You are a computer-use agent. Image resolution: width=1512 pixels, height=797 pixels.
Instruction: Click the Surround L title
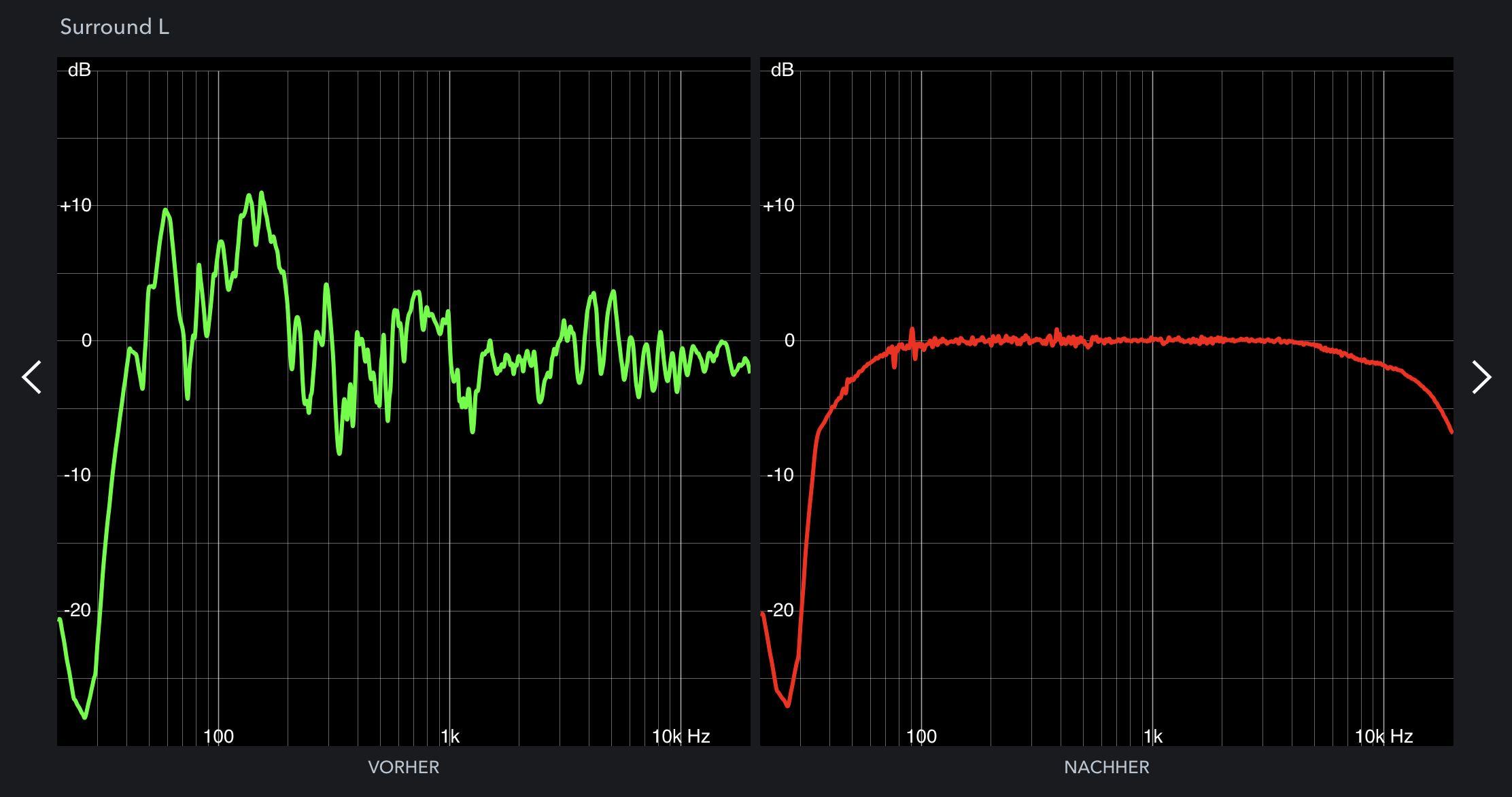tap(114, 27)
